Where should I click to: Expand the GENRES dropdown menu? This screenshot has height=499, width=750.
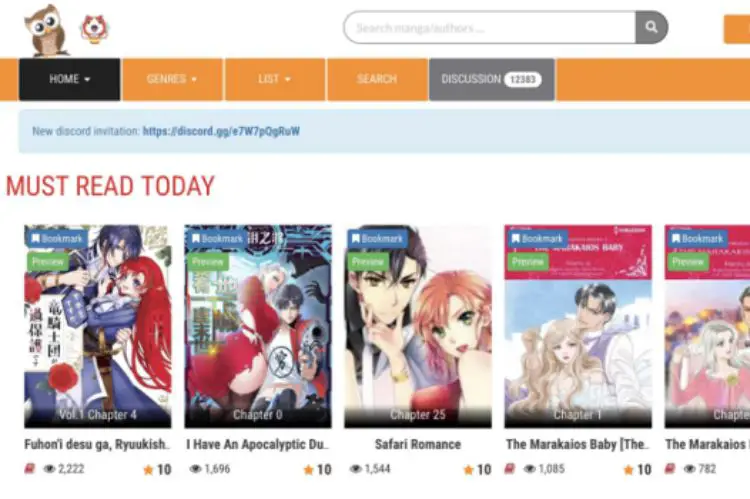tap(172, 79)
